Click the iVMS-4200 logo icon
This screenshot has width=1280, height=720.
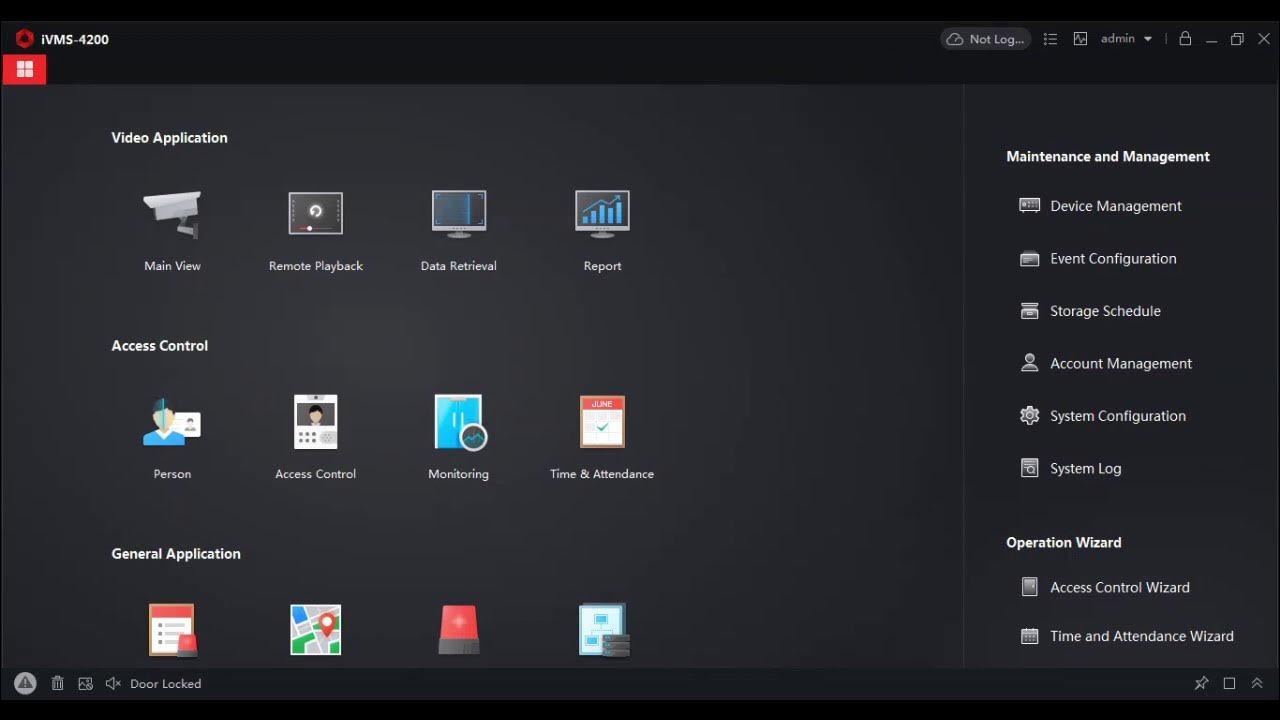[x=25, y=39]
